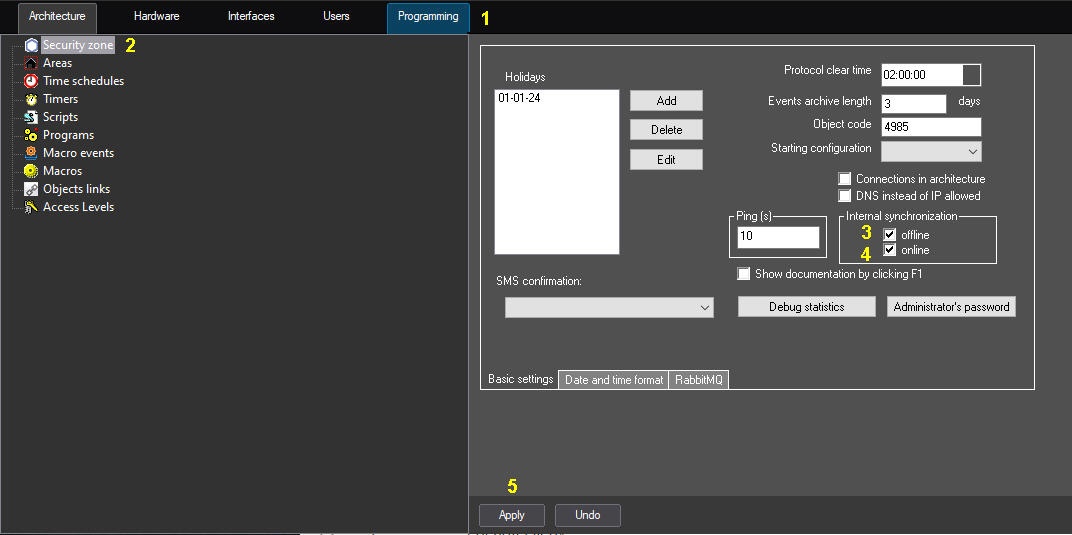Click the Debug statistics button

point(806,307)
